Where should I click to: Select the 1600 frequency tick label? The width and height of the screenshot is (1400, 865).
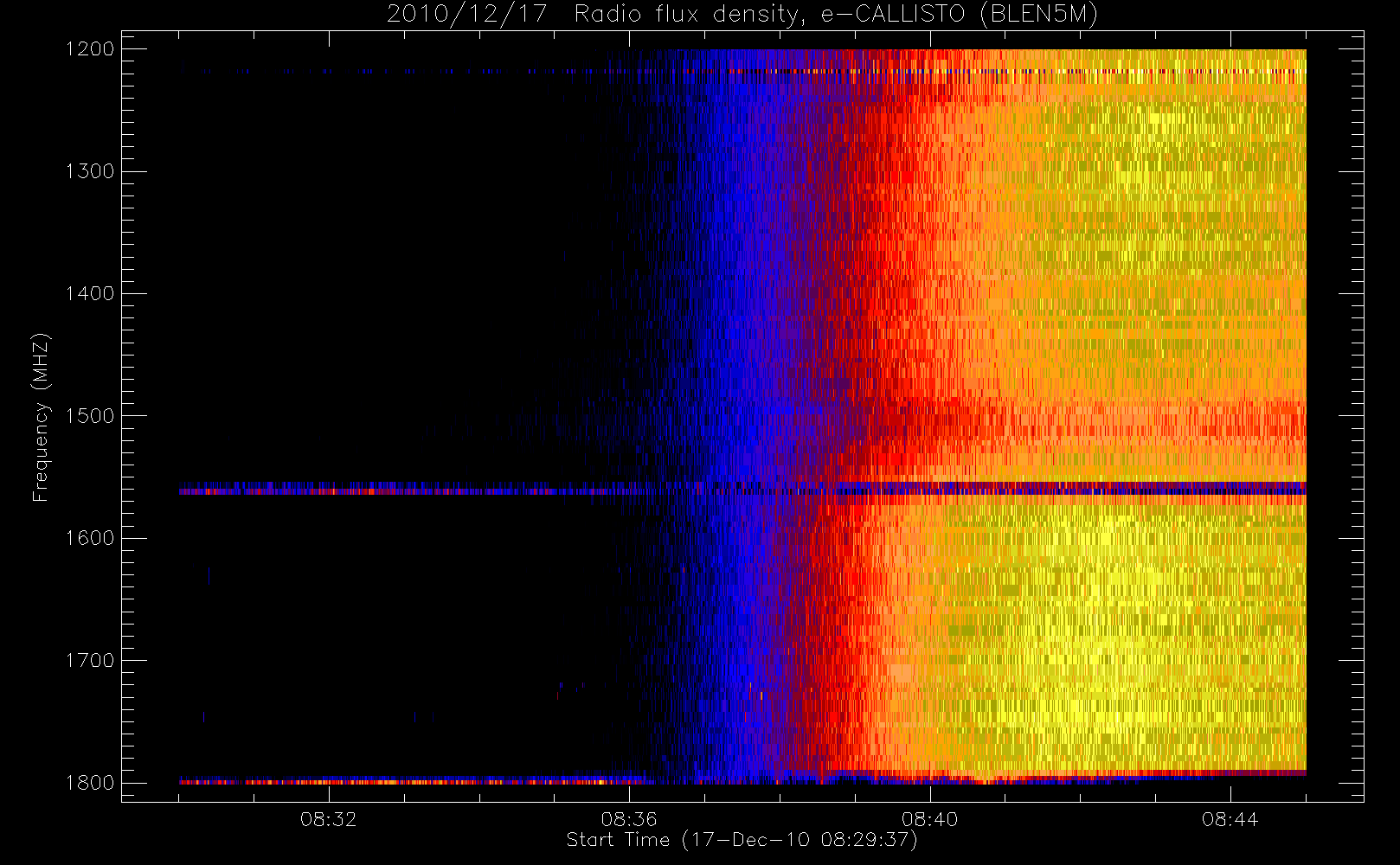point(90,538)
